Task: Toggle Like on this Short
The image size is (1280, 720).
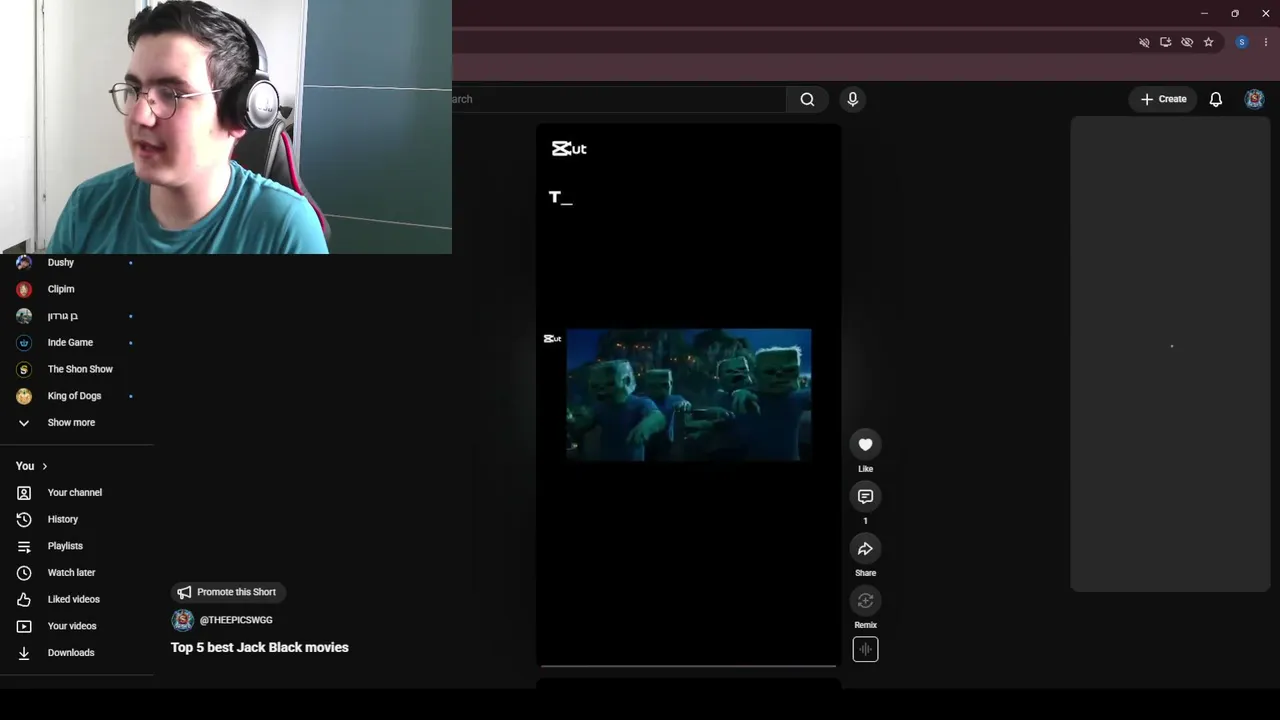Action: click(865, 445)
